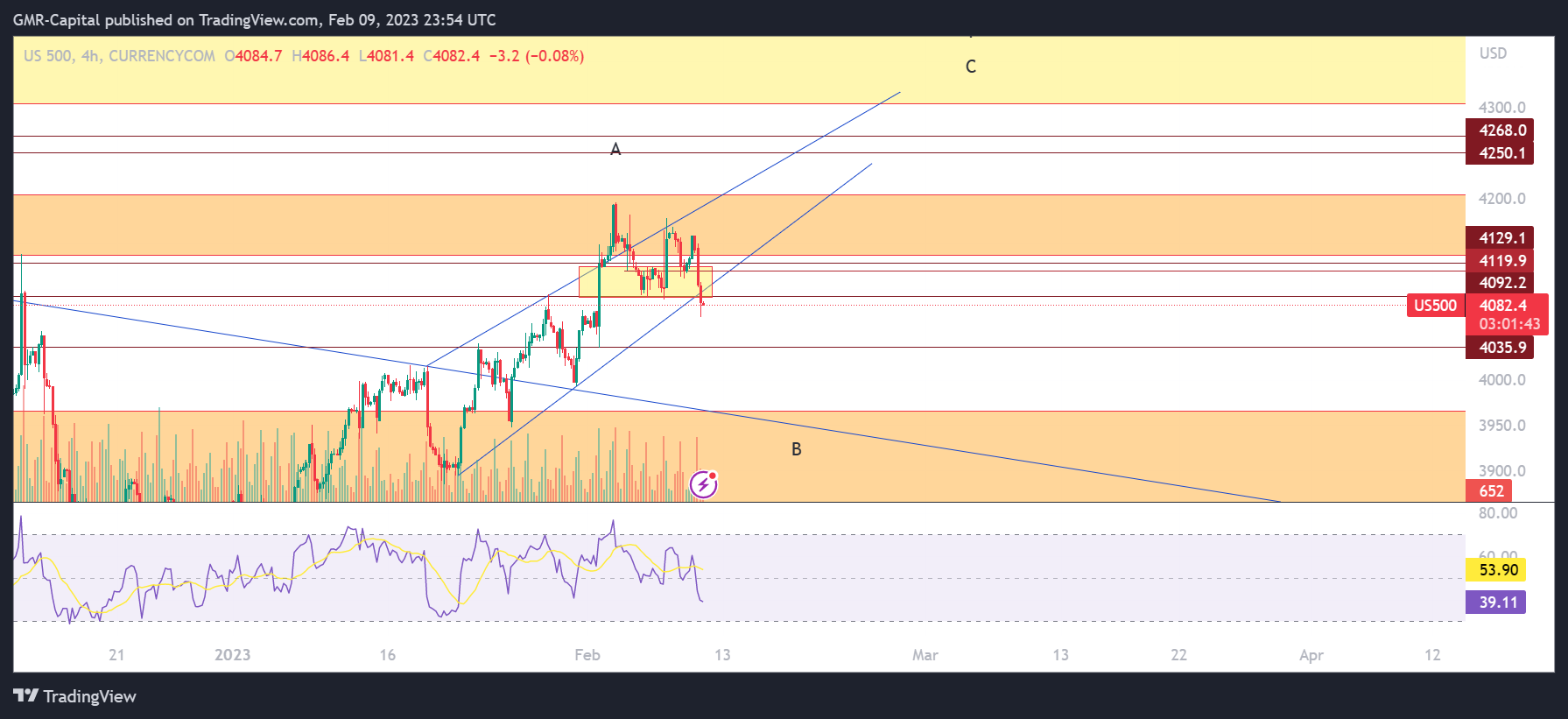Click the 4035.9 price label
1568x719 pixels.
[x=1500, y=348]
